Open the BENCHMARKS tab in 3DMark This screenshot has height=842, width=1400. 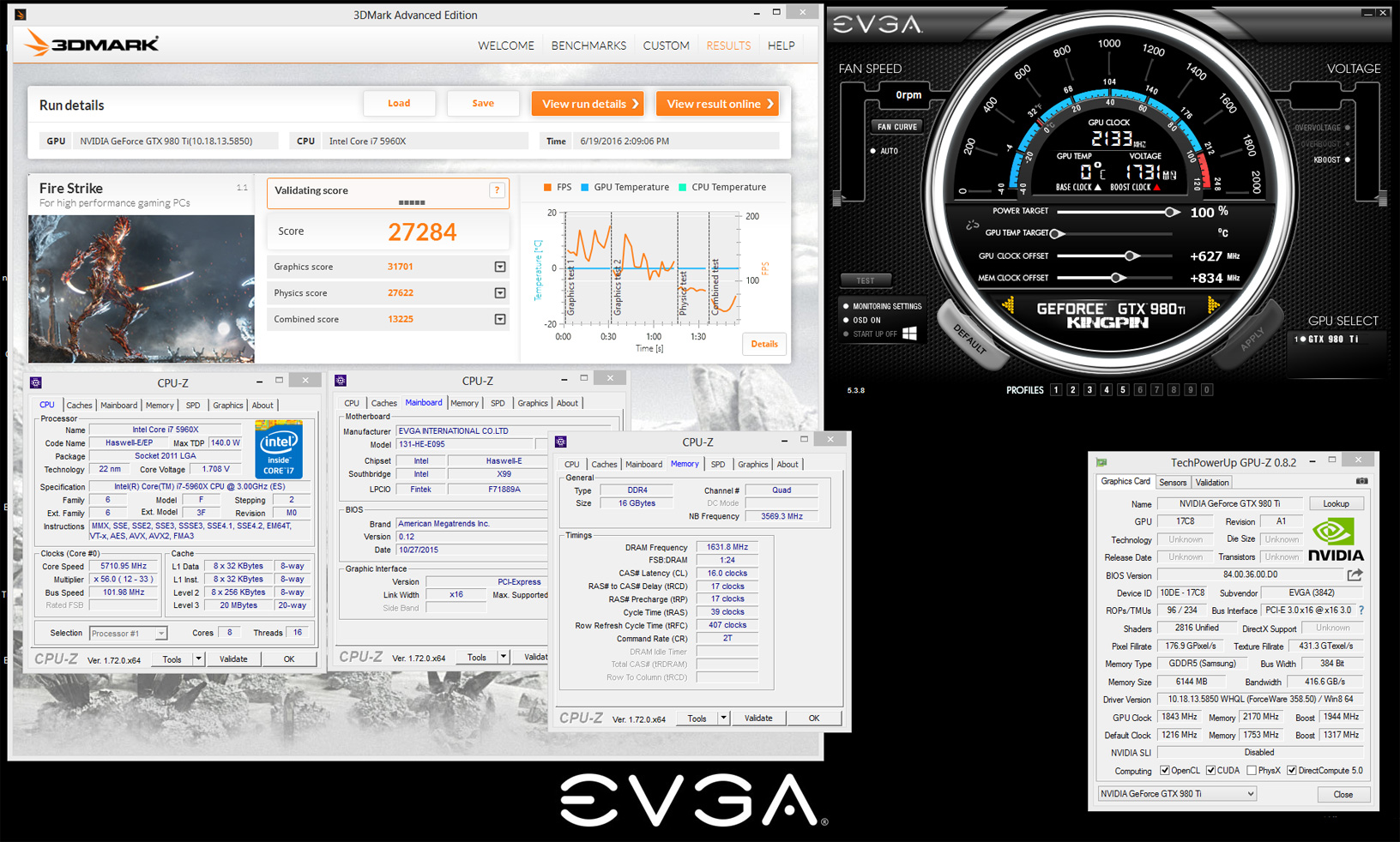coord(588,45)
